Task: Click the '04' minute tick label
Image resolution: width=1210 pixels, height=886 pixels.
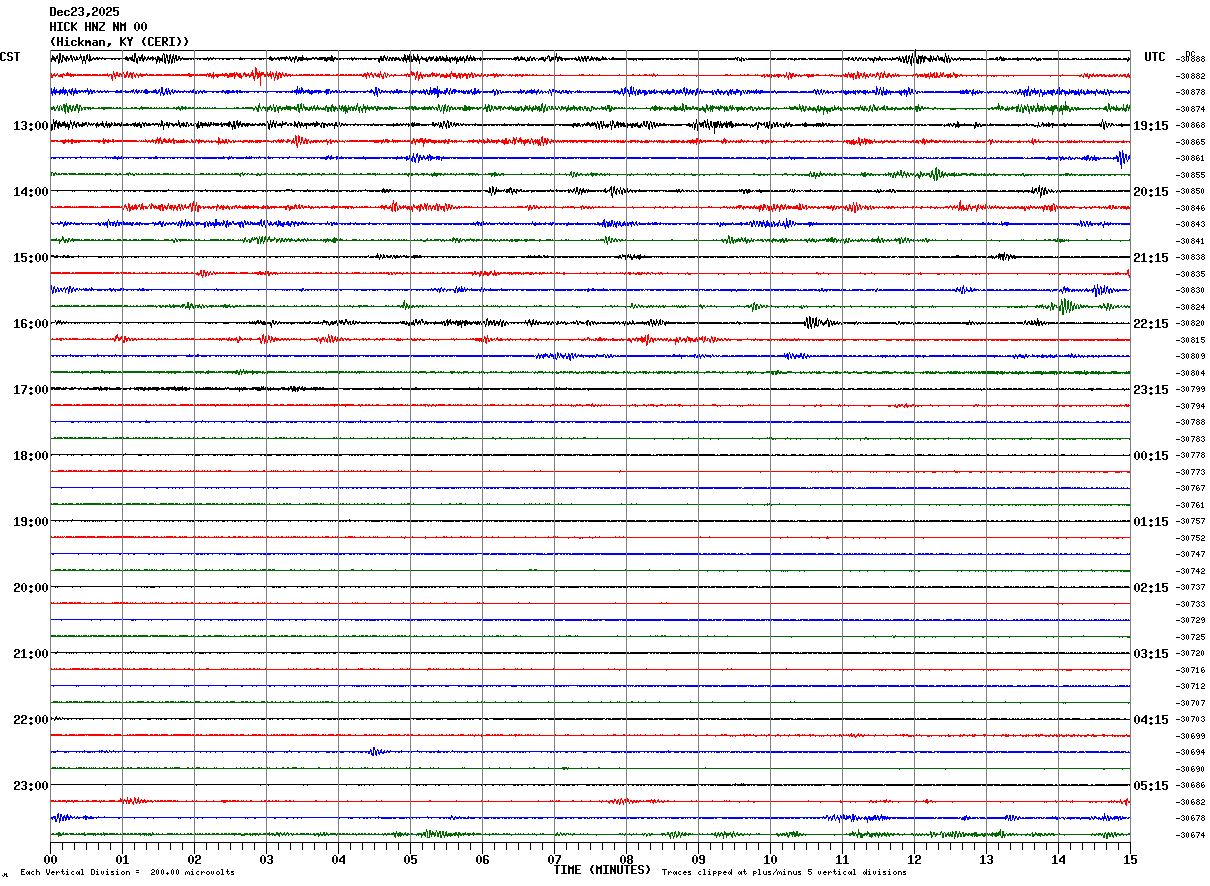Action: click(x=338, y=859)
